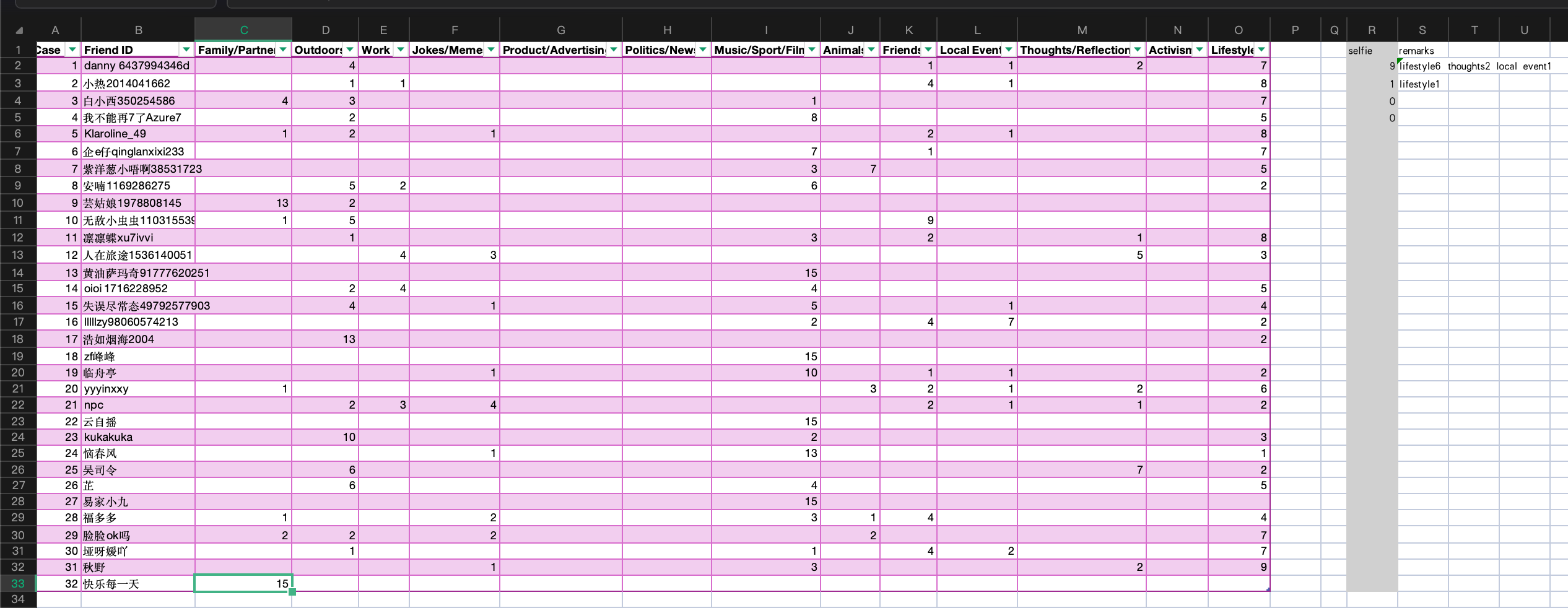Expand the Animals column filter
The image size is (1568, 608).
[871, 50]
